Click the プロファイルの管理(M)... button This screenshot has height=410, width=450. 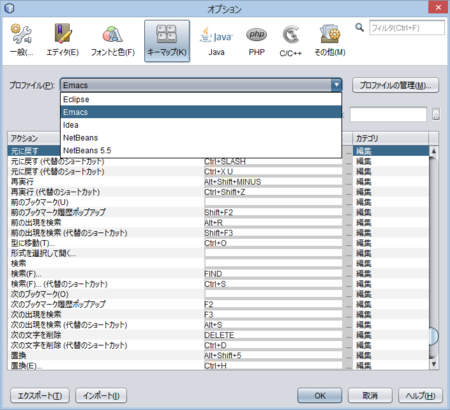(395, 85)
